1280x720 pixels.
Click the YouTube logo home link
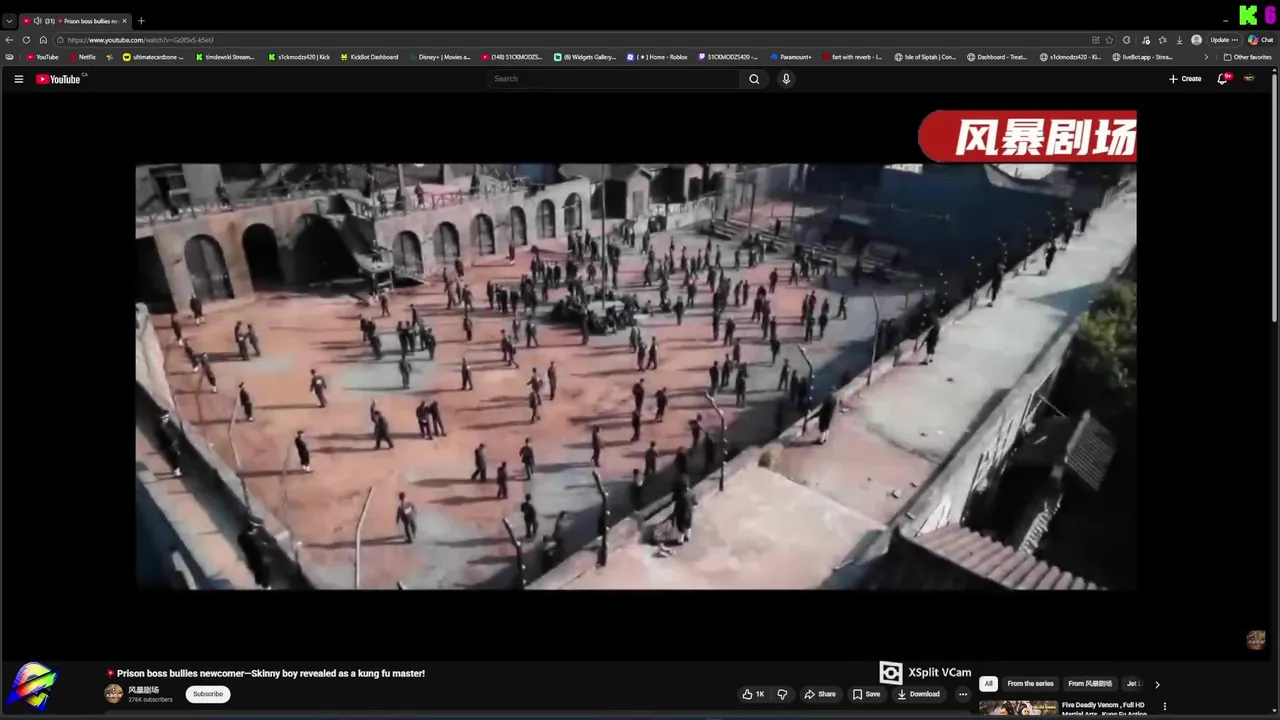pyautogui.click(x=60, y=79)
